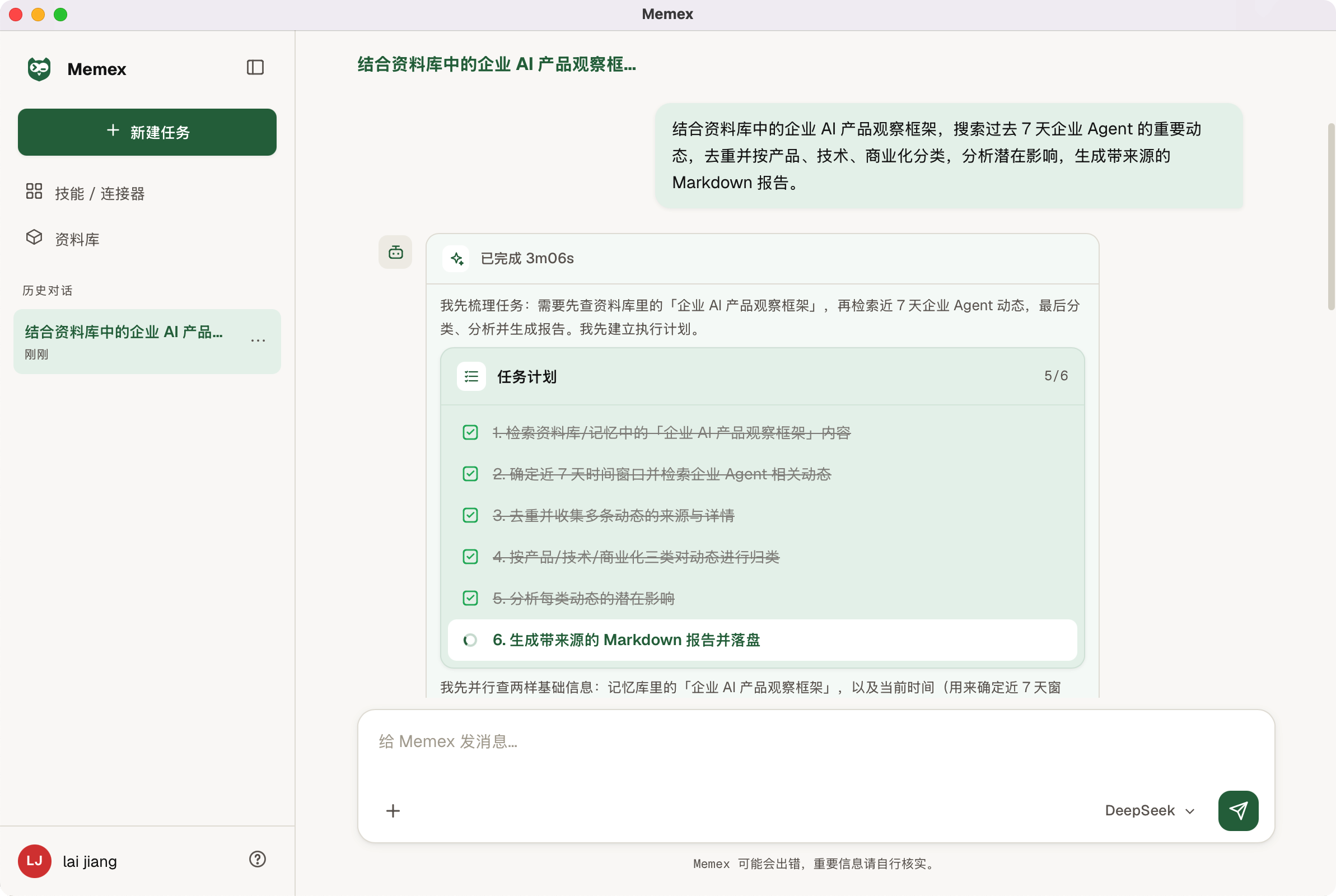Toggle checkbox for step 5 分析每类动态
This screenshot has height=896, width=1336.
click(470, 598)
